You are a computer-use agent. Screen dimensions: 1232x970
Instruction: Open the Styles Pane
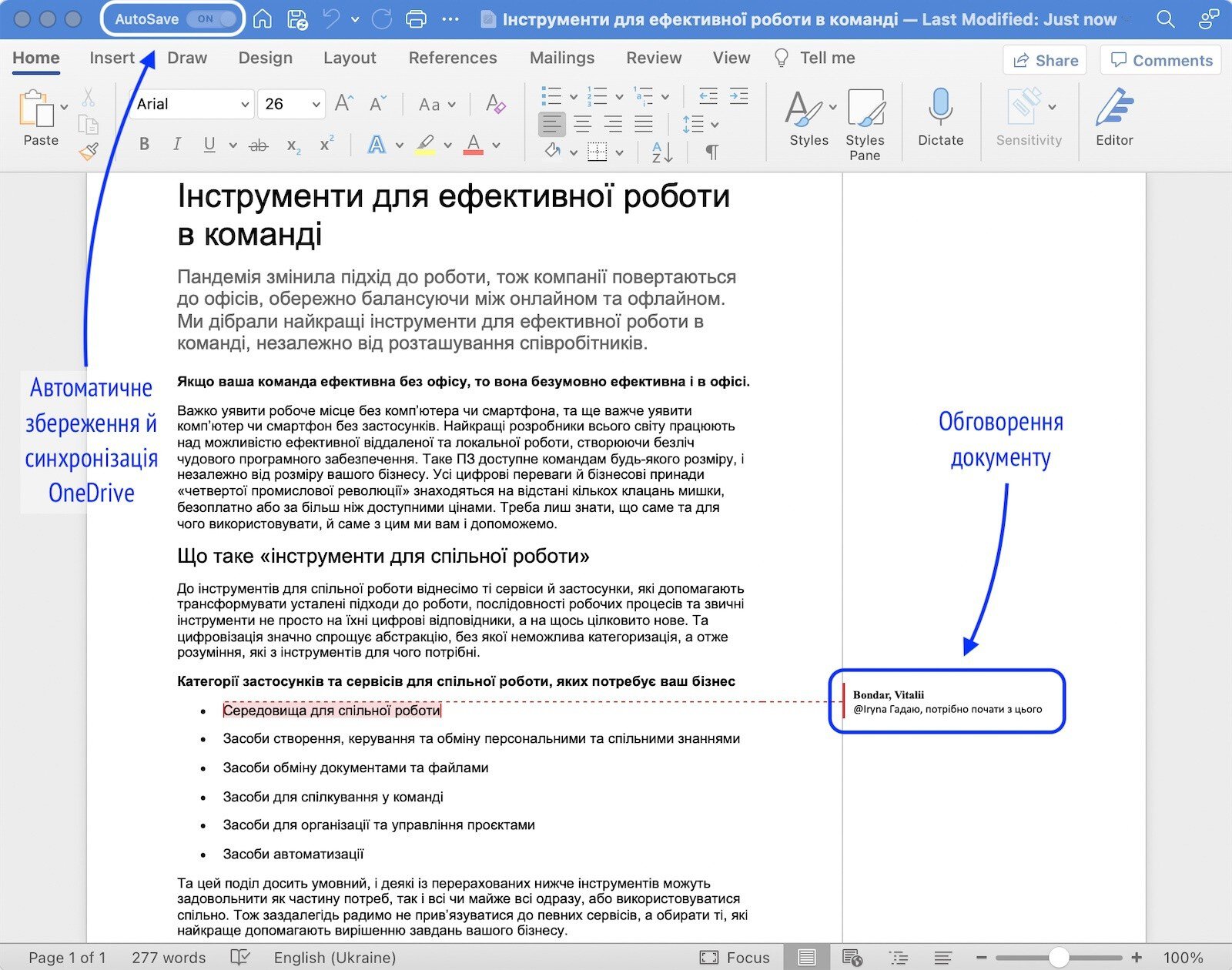coord(865,124)
